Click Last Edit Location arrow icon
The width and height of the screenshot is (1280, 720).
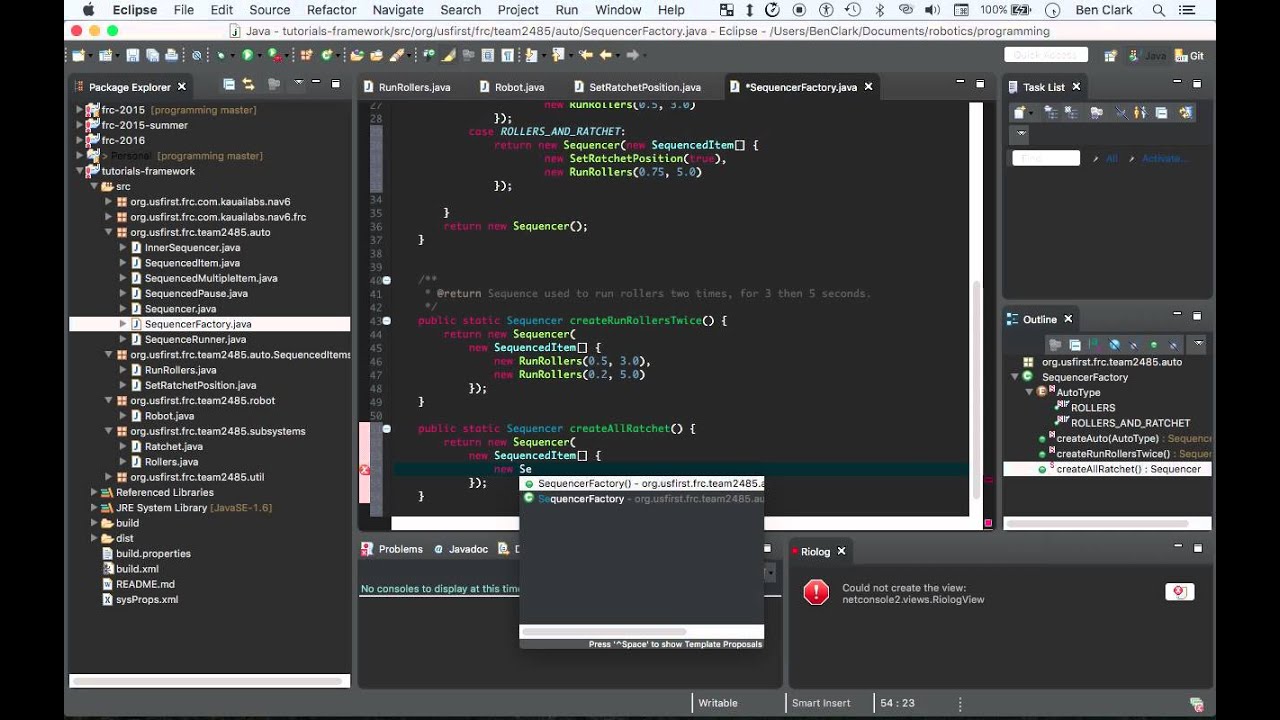[585, 55]
